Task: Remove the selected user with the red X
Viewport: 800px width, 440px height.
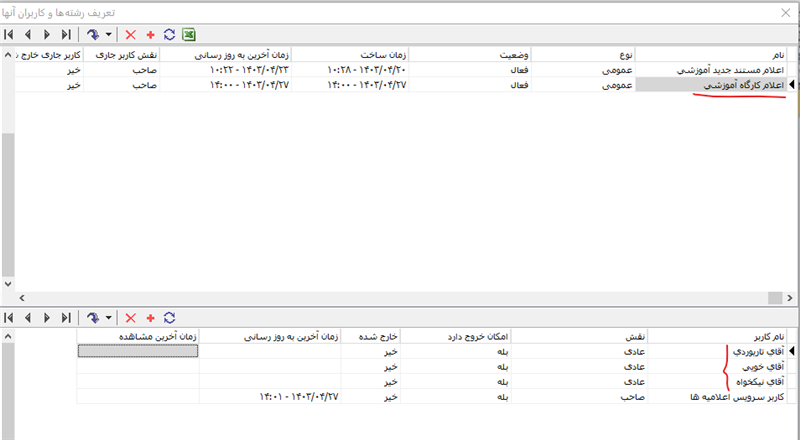Action: 130,317
